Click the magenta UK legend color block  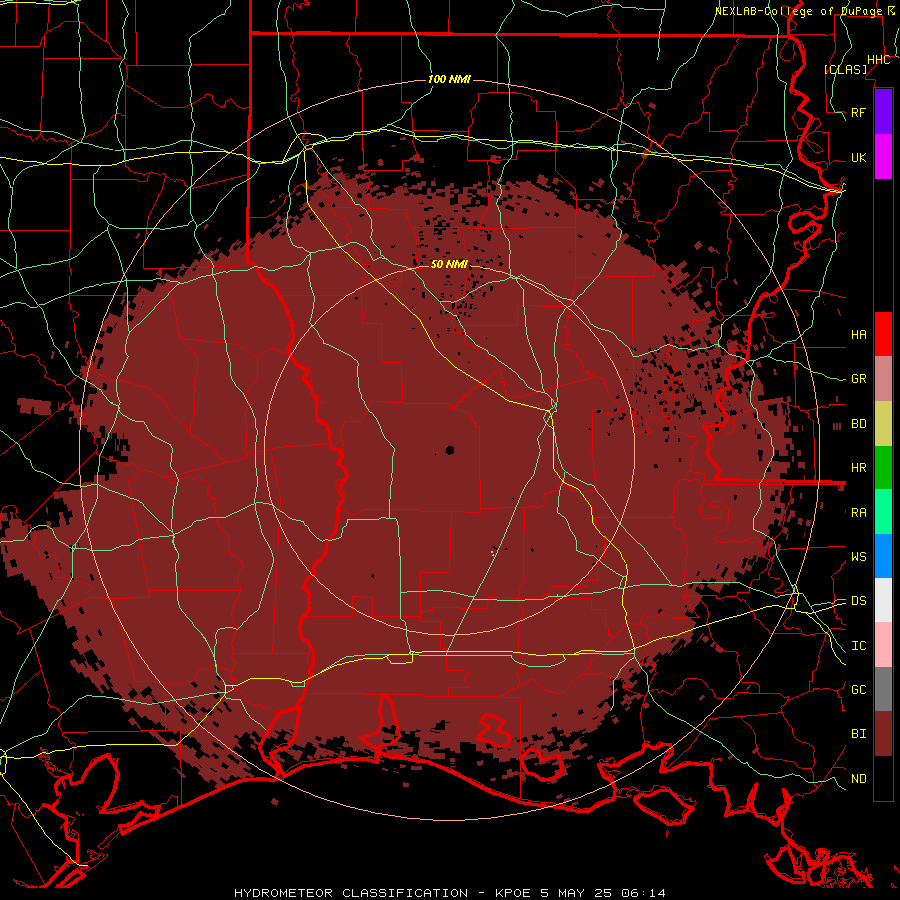point(883,157)
